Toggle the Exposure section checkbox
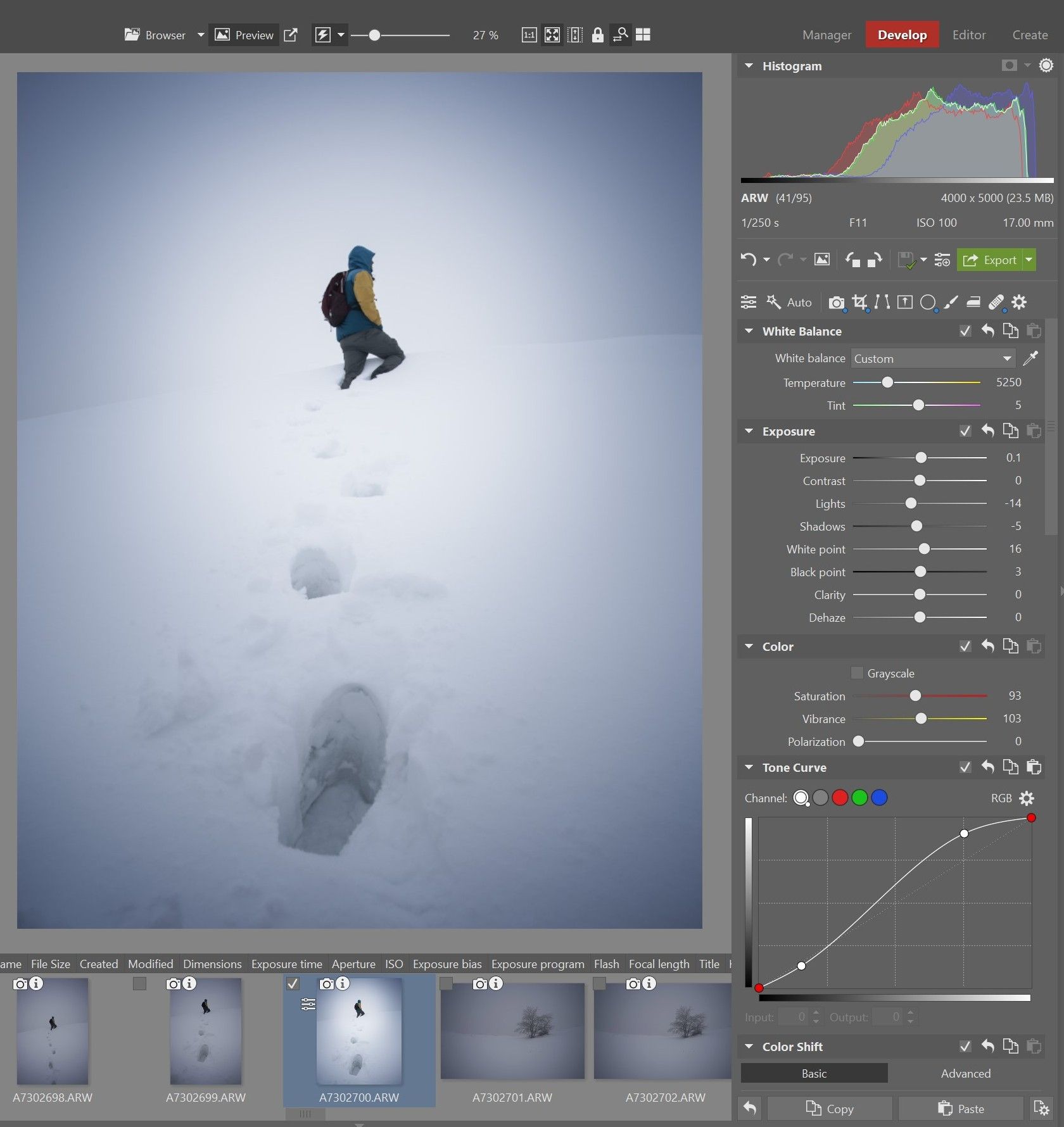Viewport: 1064px width, 1127px height. click(965, 431)
